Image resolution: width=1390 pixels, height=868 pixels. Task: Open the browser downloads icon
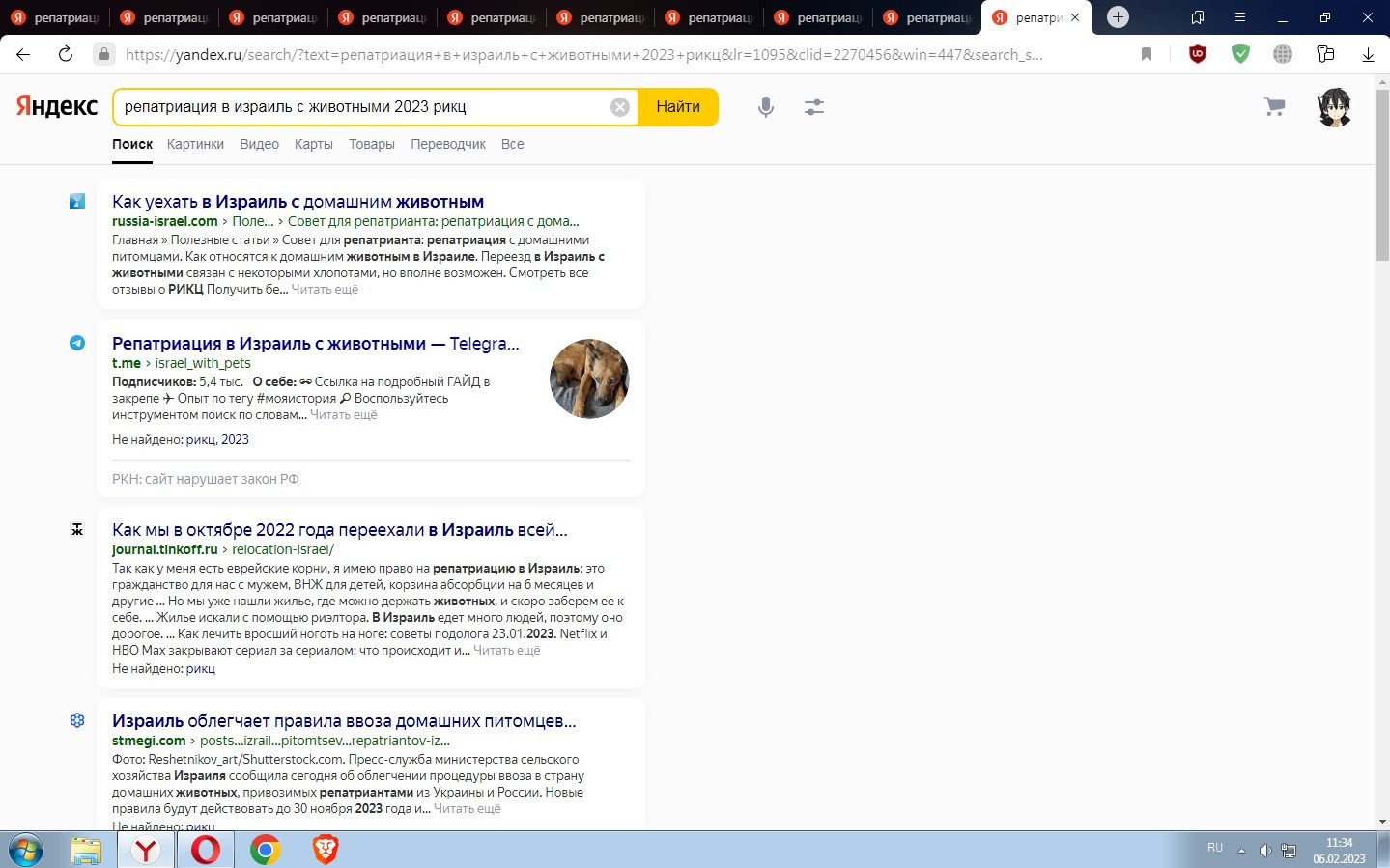coord(1368,54)
